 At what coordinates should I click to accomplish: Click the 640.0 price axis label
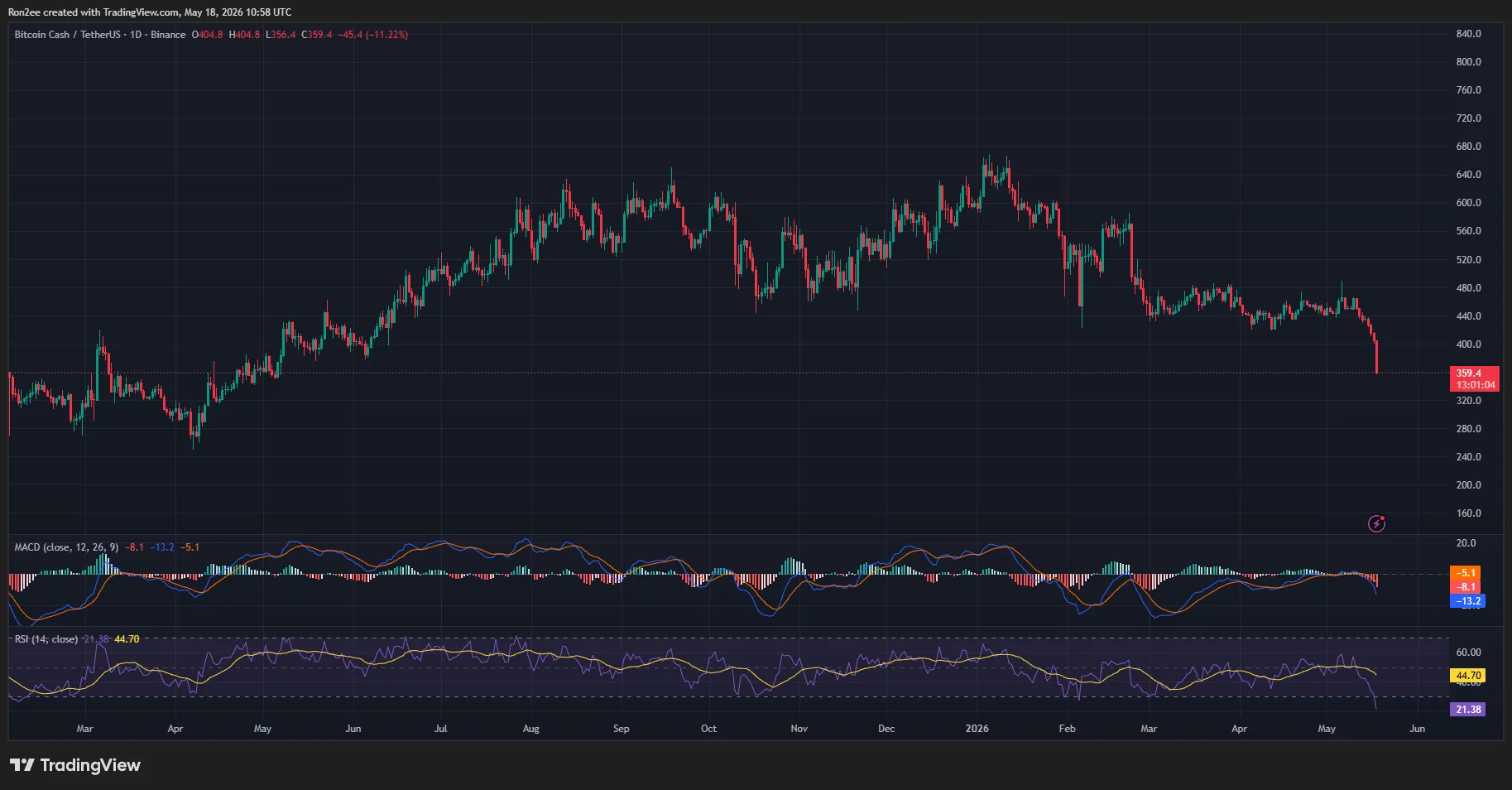[1469, 175]
